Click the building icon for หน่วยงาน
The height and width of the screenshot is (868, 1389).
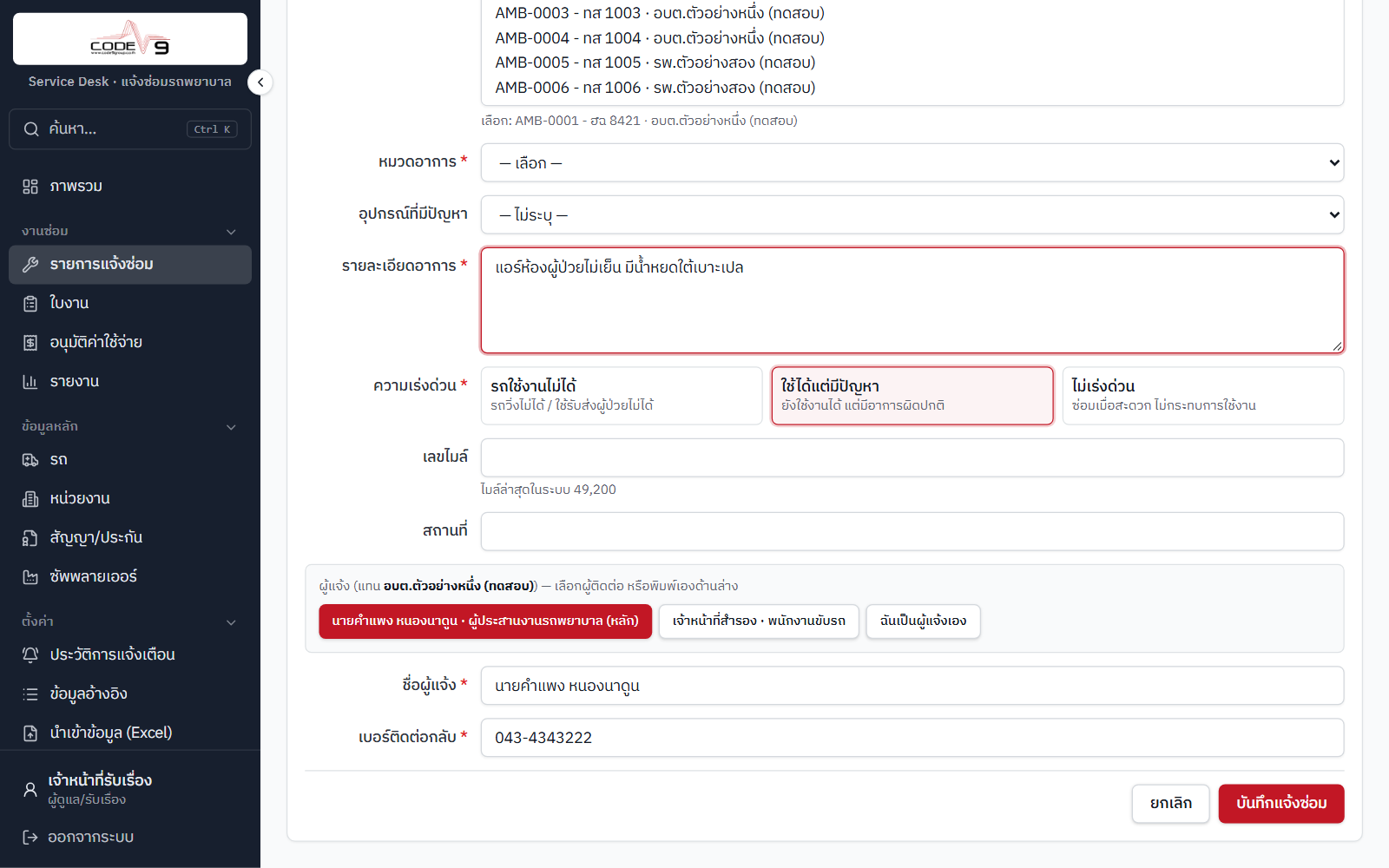coord(30,499)
